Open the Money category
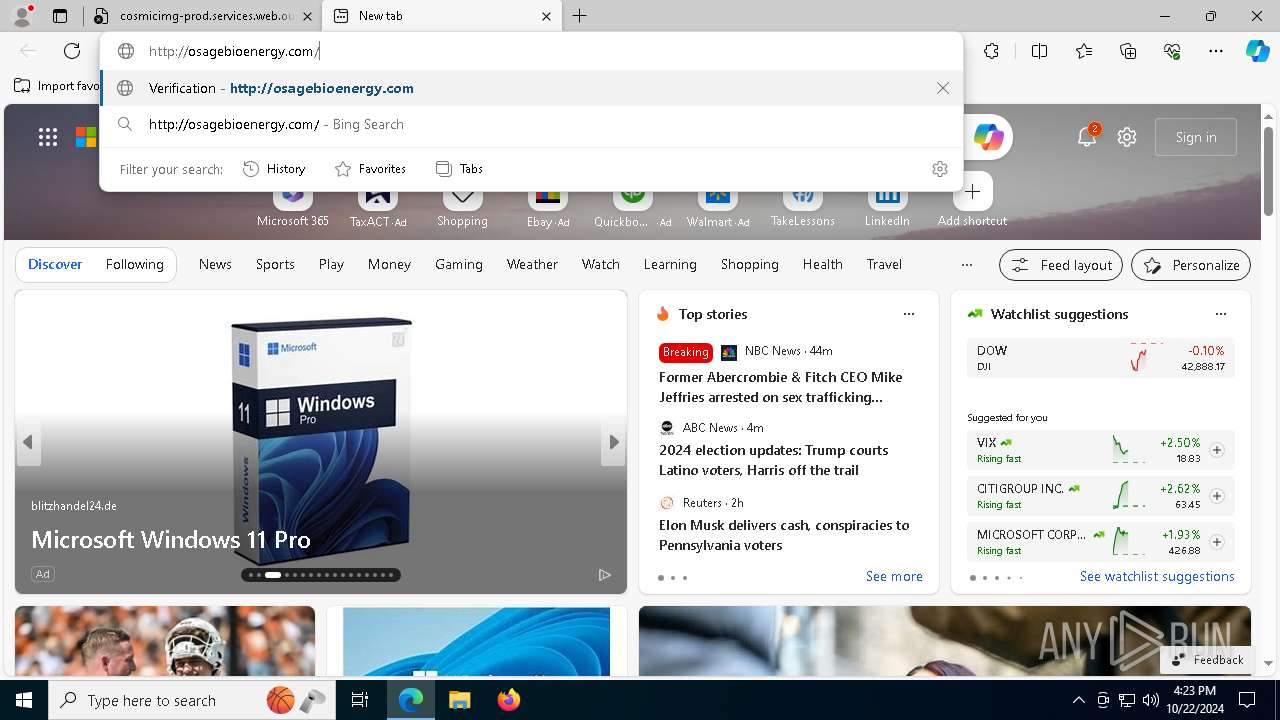Image resolution: width=1280 pixels, height=720 pixels. point(389,264)
